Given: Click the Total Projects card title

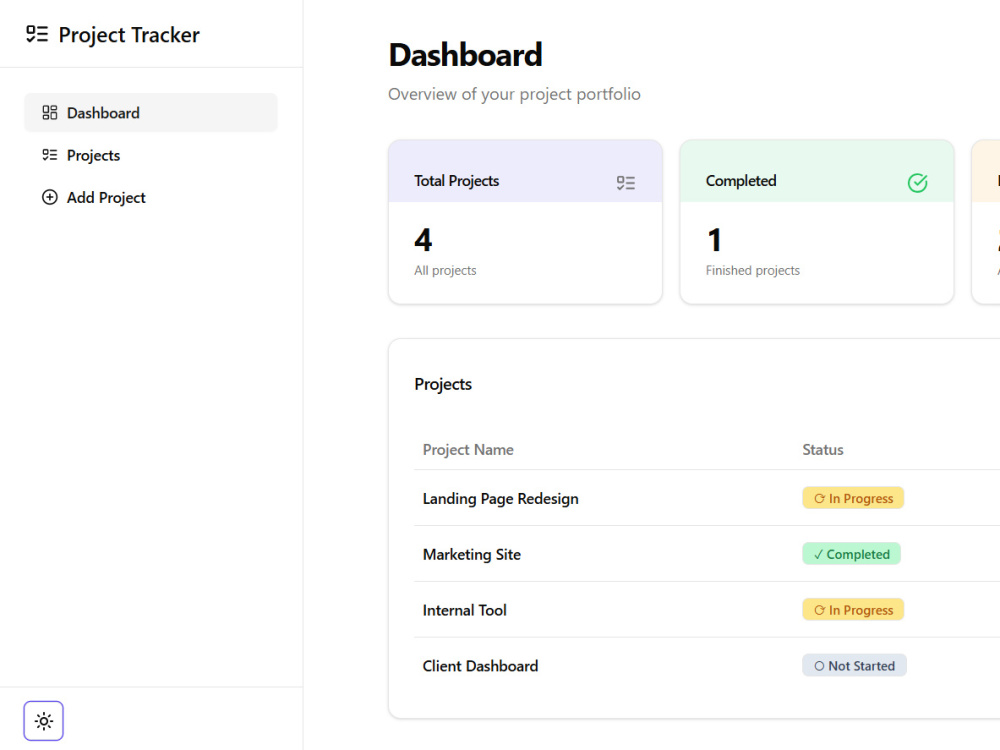Looking at the screenshot, I should click(x=457, y=180).
